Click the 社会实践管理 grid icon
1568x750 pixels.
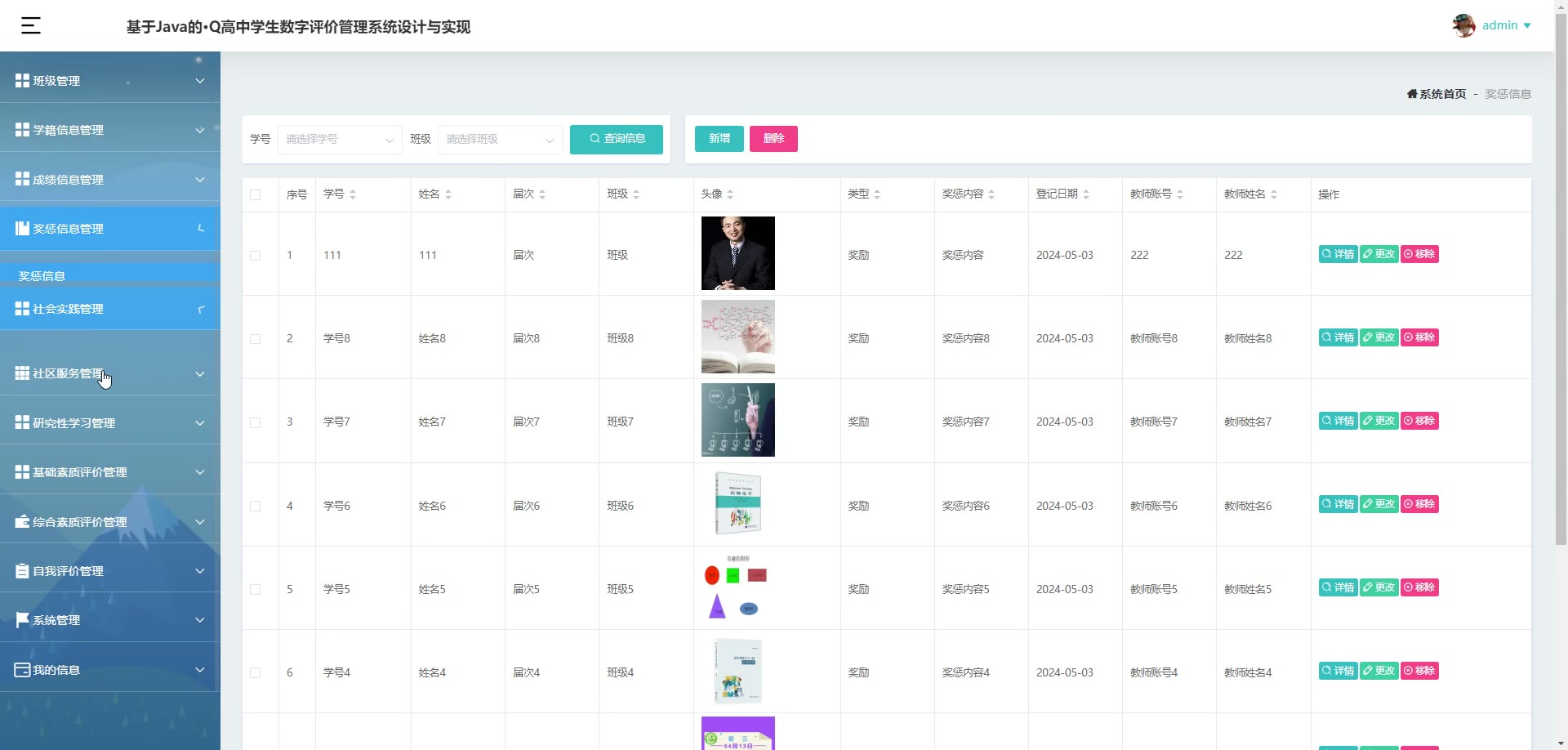(x=22, y=309)
